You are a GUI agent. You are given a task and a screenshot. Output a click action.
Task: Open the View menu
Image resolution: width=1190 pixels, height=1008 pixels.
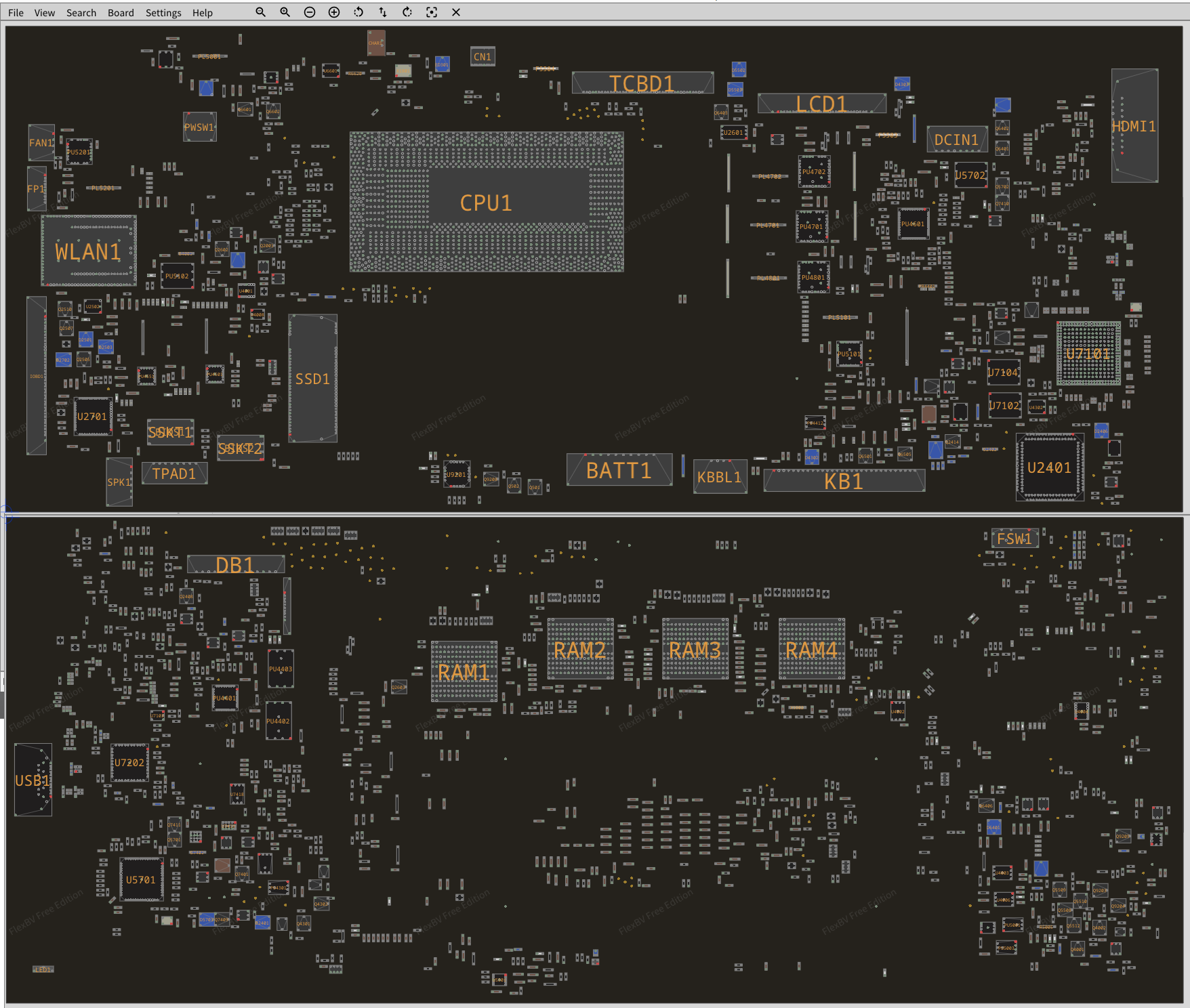(45, 13)
